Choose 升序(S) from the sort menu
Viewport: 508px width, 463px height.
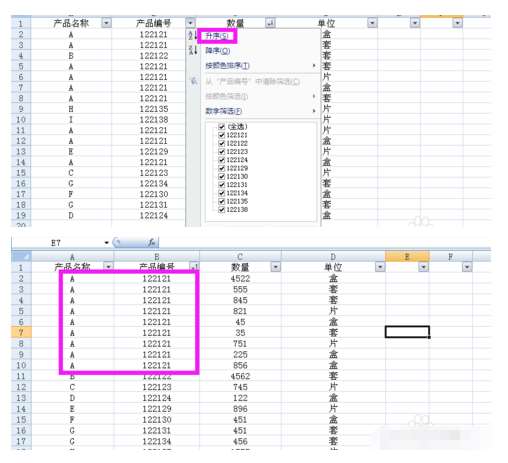pyautogui.click(x=217, y=36)
